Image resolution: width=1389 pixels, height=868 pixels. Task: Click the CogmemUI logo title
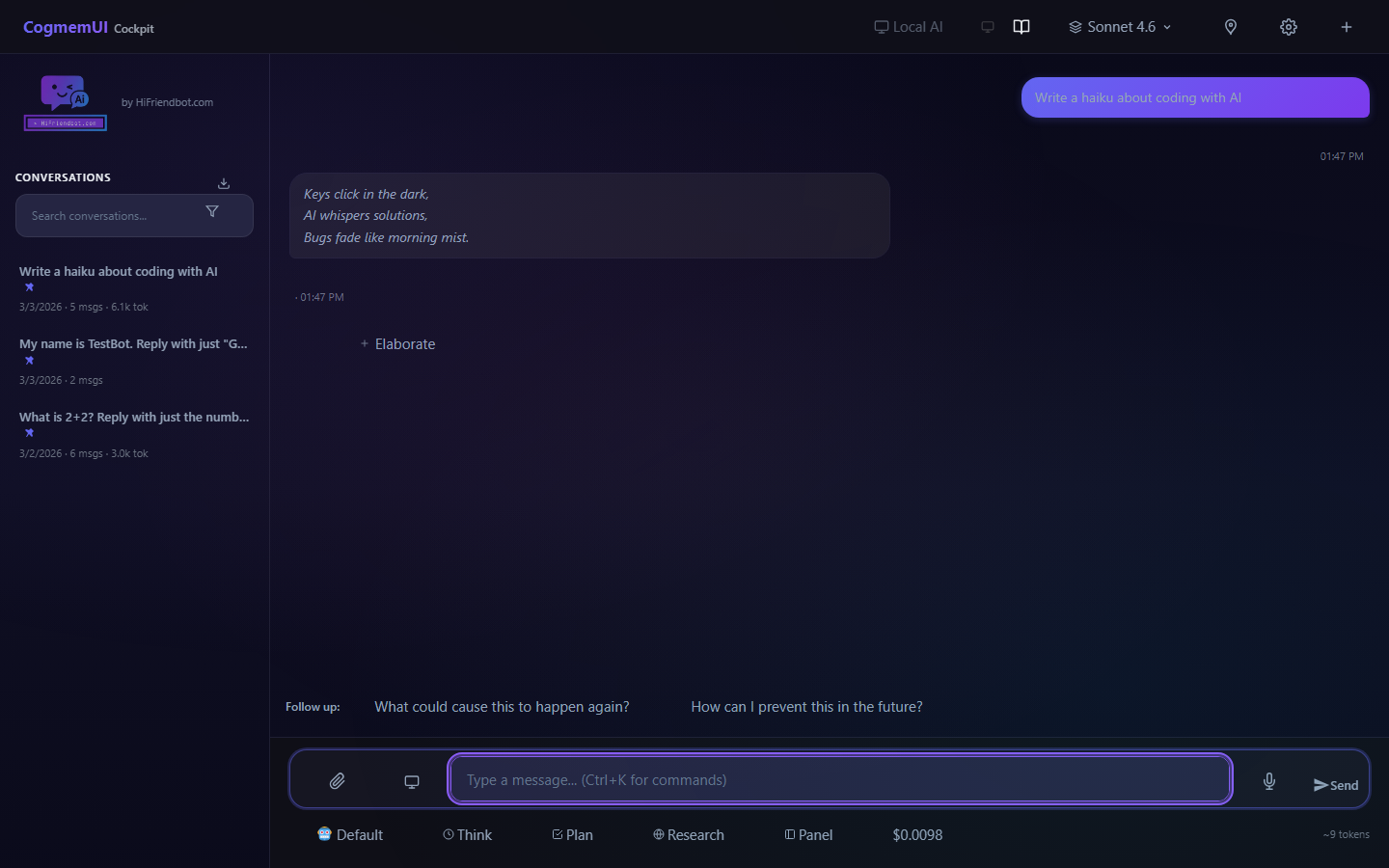(x=66, y=27)
